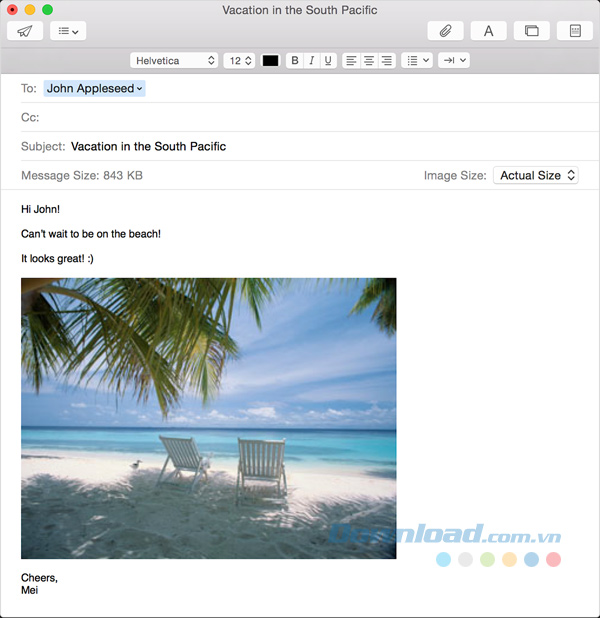Align text left
This screenshot has height=618, width=600.
coord(351,61)
